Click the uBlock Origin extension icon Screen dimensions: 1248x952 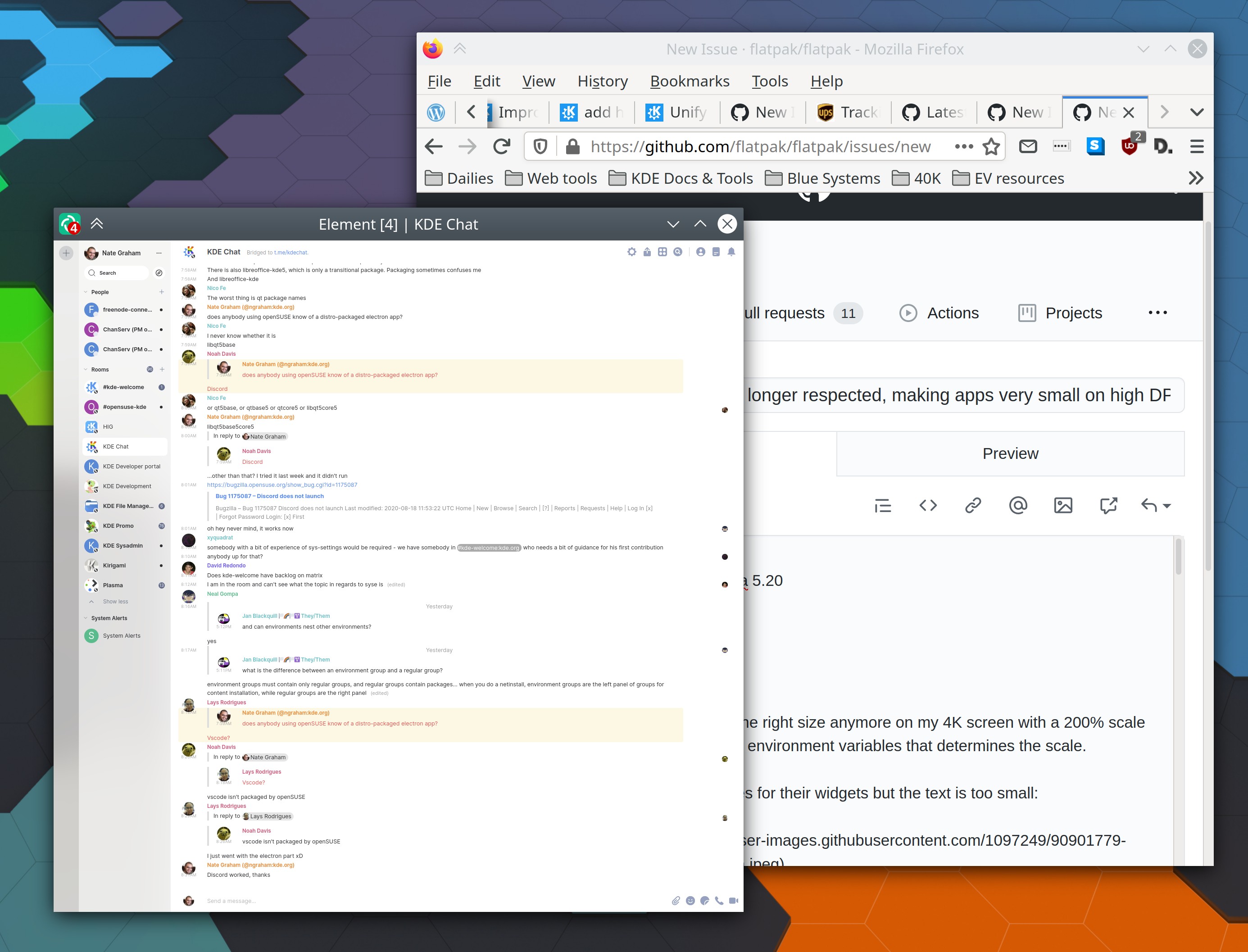1130,146
